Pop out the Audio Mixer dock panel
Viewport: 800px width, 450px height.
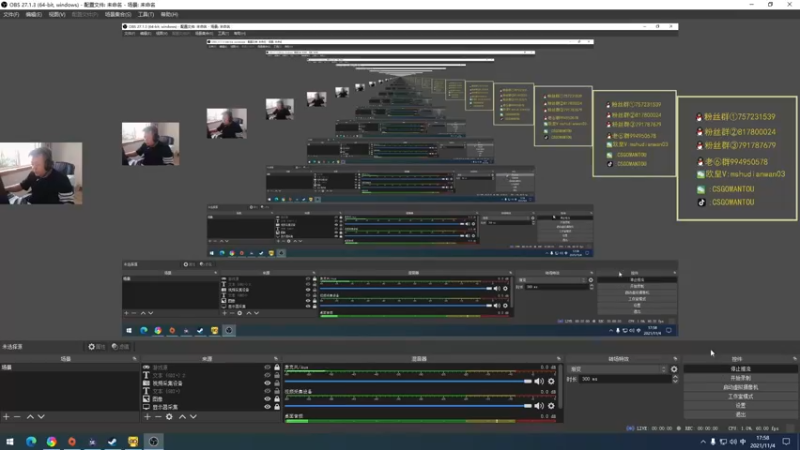coord(559,359)
